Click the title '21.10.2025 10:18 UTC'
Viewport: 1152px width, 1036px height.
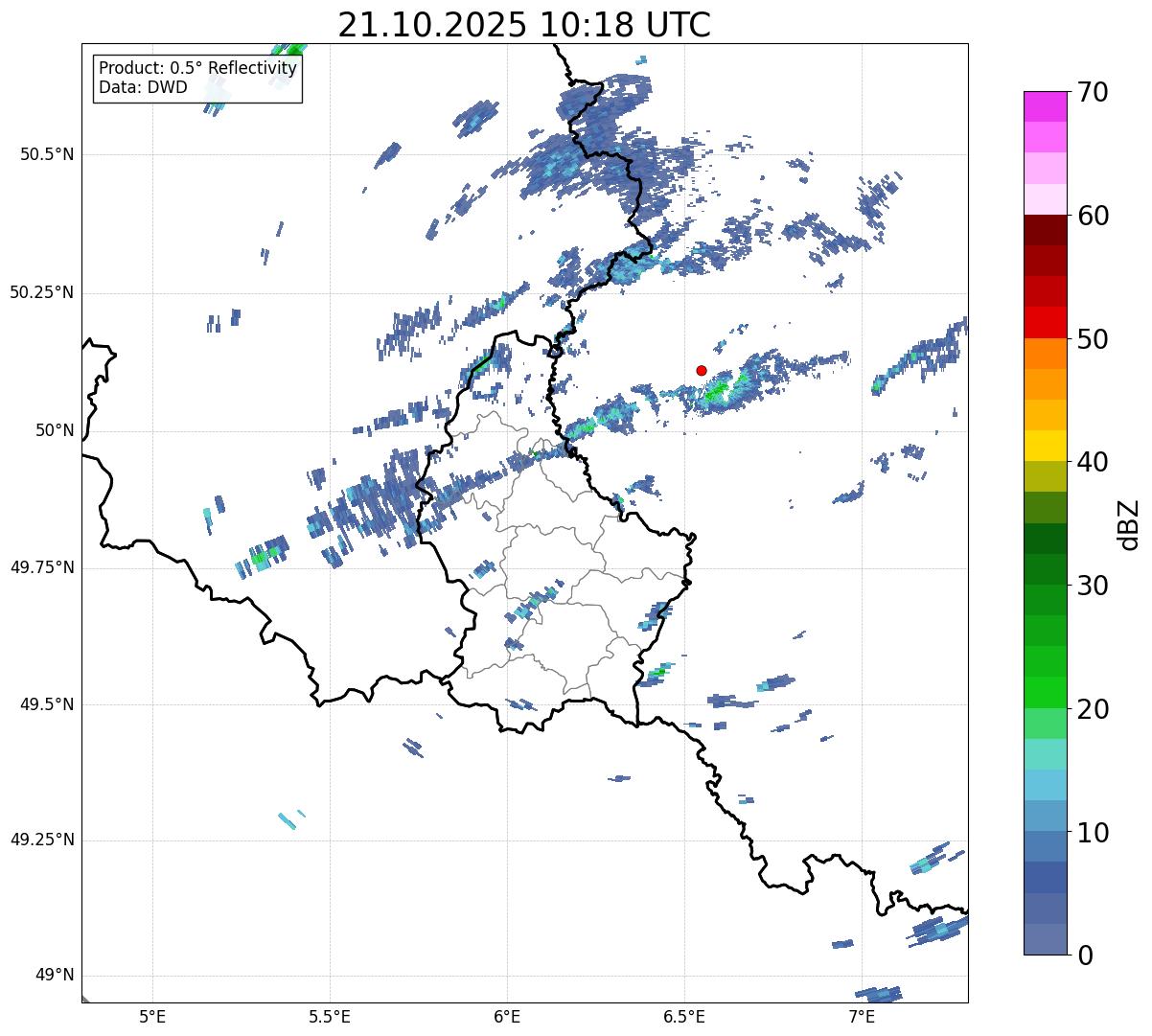tap(524, 25)
